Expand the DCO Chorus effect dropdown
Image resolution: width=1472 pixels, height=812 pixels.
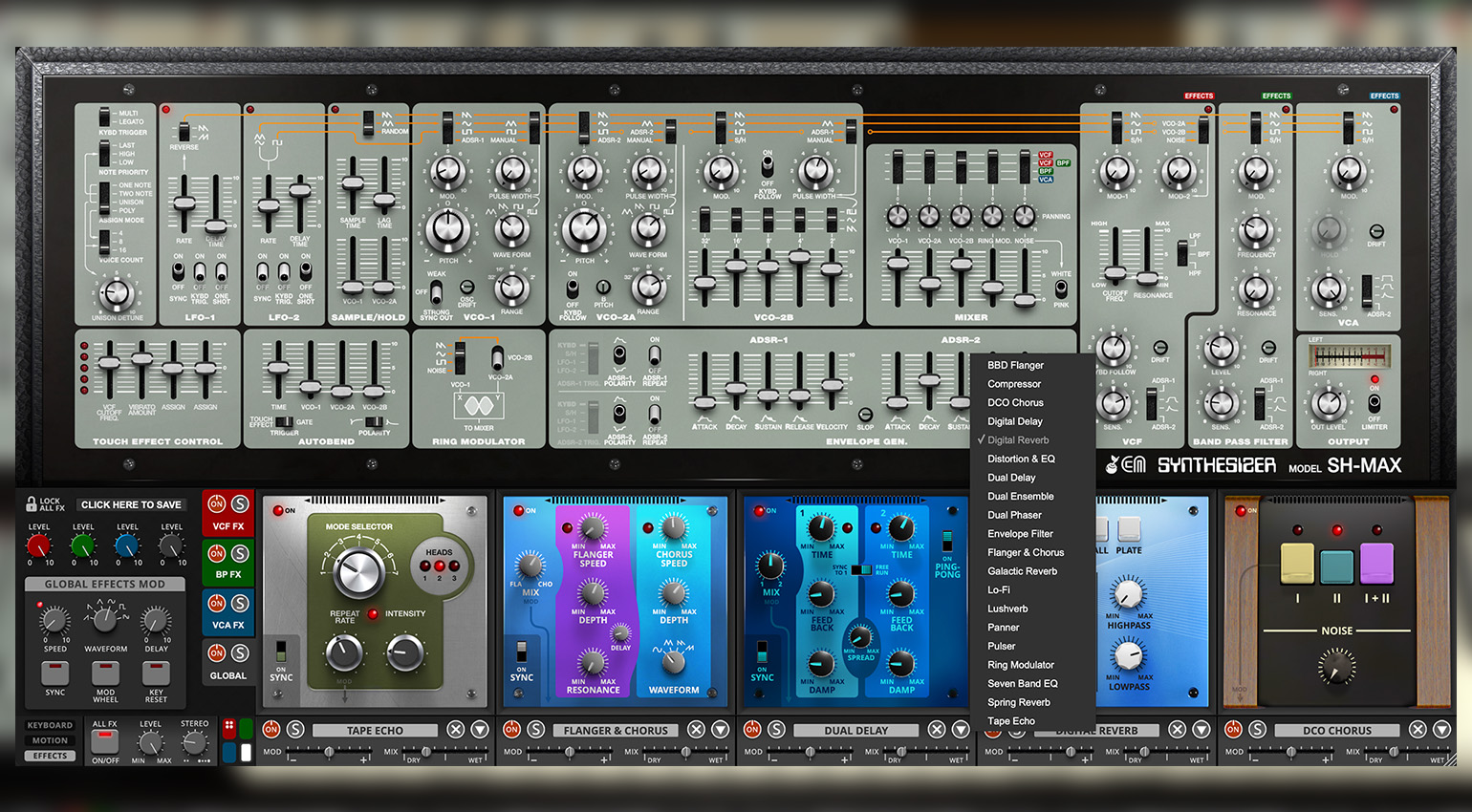(x=1441, y=730)
